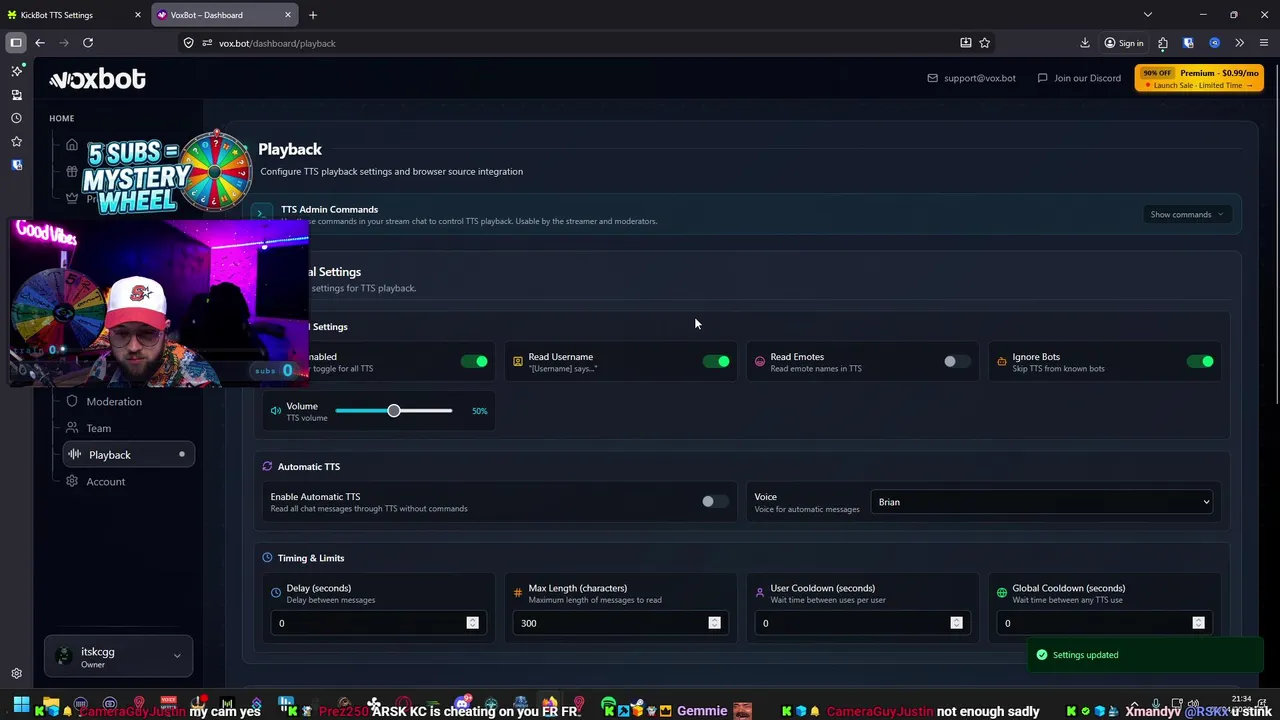Viewport: 1280px width, 720px height.
Task: Click the Global Cooldown globe icon
Action: (x=1002, y=593)
